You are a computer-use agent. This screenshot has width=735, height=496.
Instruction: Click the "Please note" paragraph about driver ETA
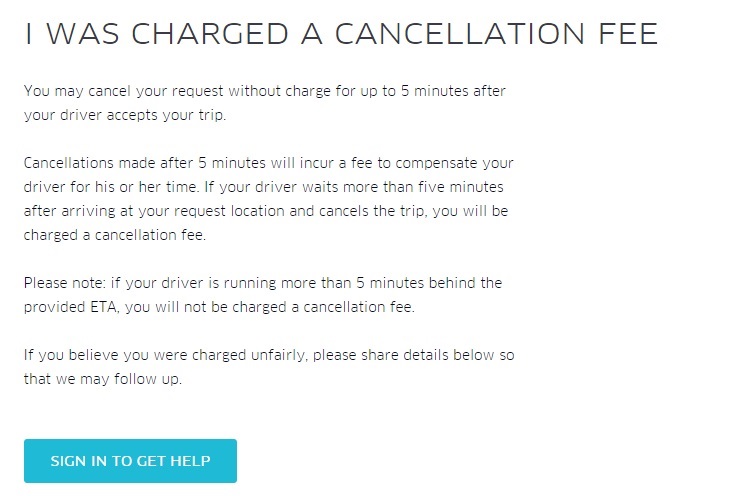click(x=263, y=295)
